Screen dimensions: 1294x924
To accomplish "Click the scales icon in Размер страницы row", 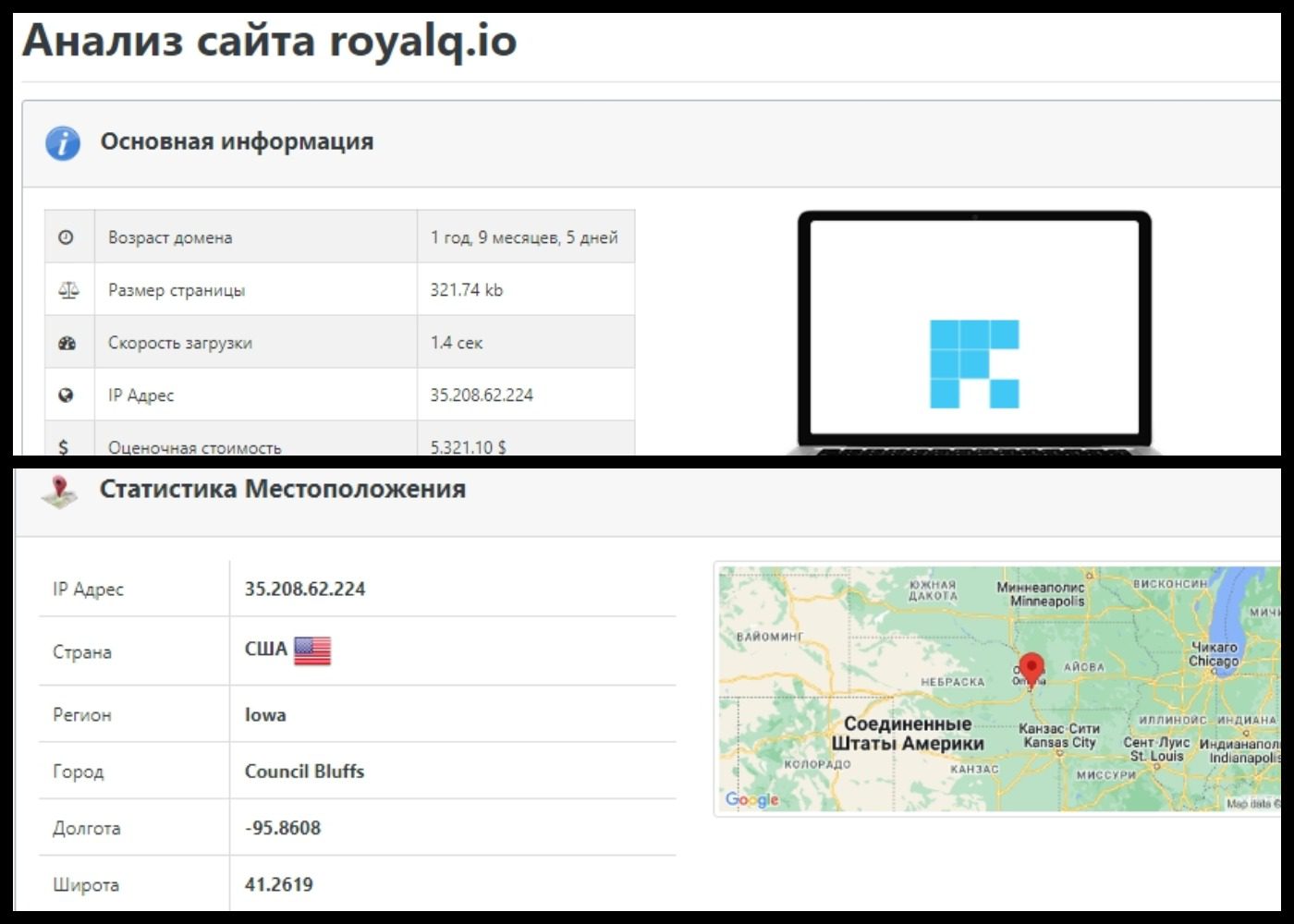I will (68, 290).
